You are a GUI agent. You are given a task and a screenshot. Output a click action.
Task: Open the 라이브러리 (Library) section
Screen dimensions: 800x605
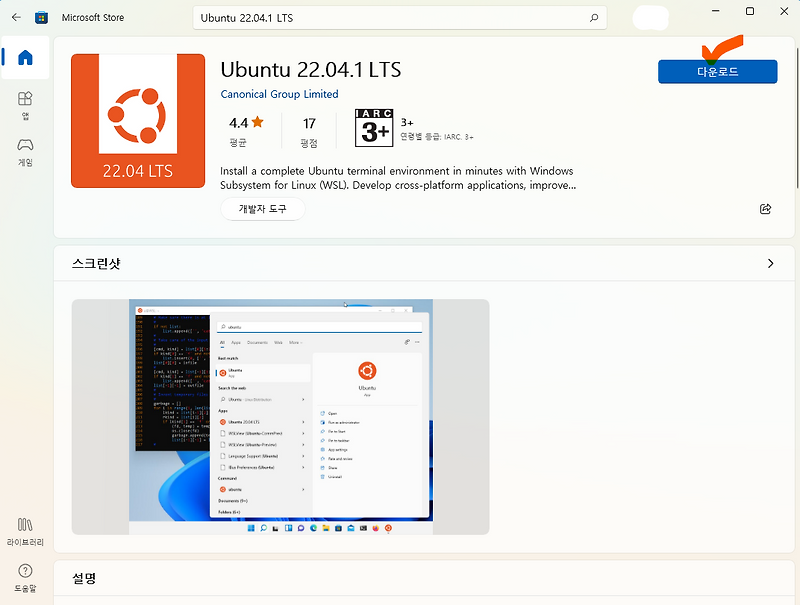click(x=25, y=528)
